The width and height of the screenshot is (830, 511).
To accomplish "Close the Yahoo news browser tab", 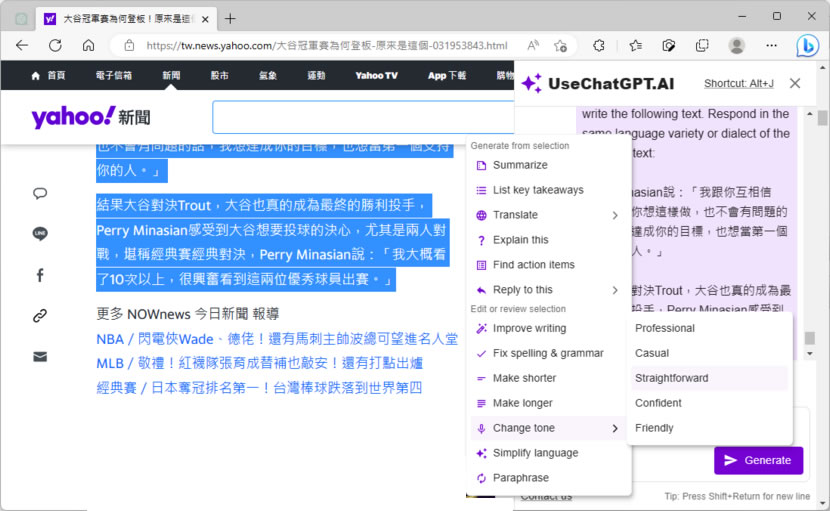I will pyautogui.click(x=205, y=19).
